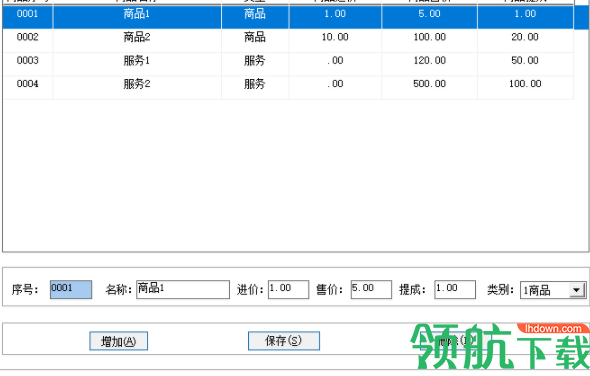Click the 1.00 cost cell in row 0001

click(x=335, y=17)
